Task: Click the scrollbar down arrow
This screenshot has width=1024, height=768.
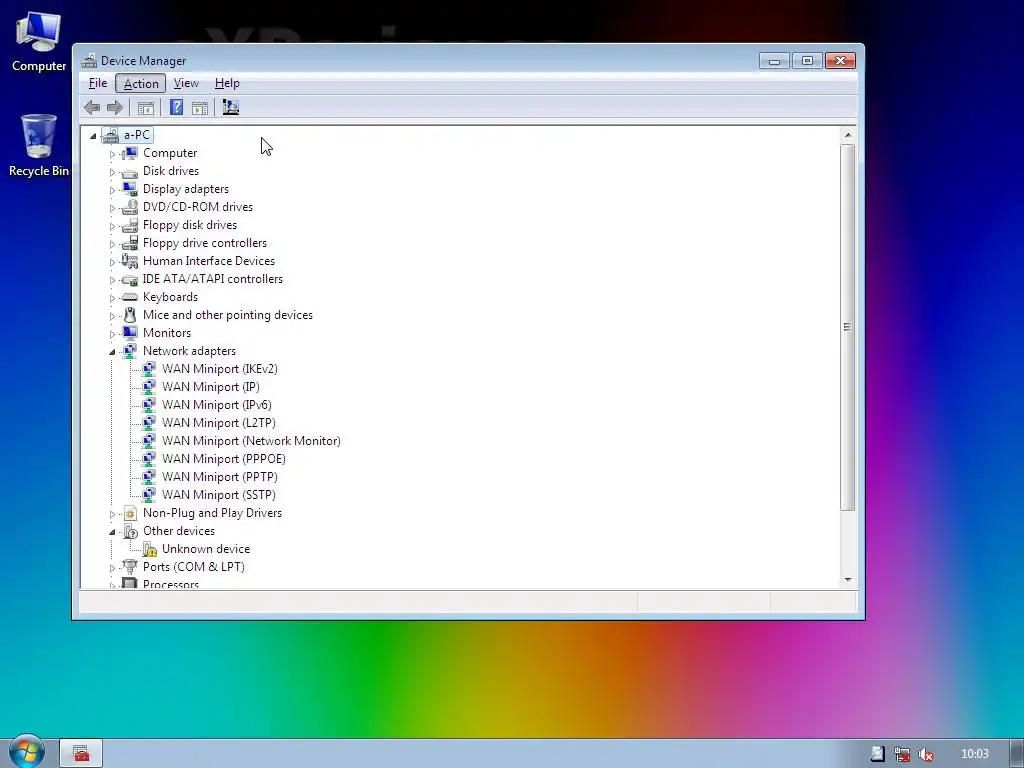Action: pos(848,579)
